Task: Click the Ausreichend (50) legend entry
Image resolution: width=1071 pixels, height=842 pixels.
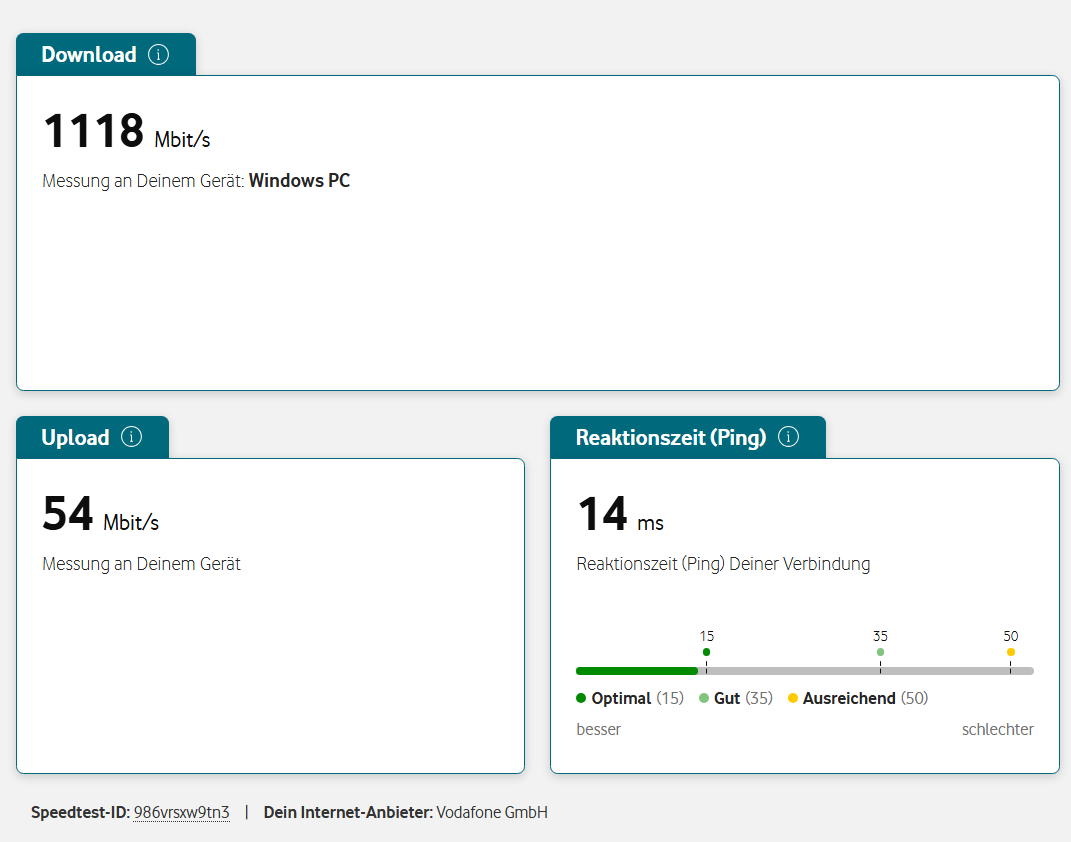Action: 858,699
